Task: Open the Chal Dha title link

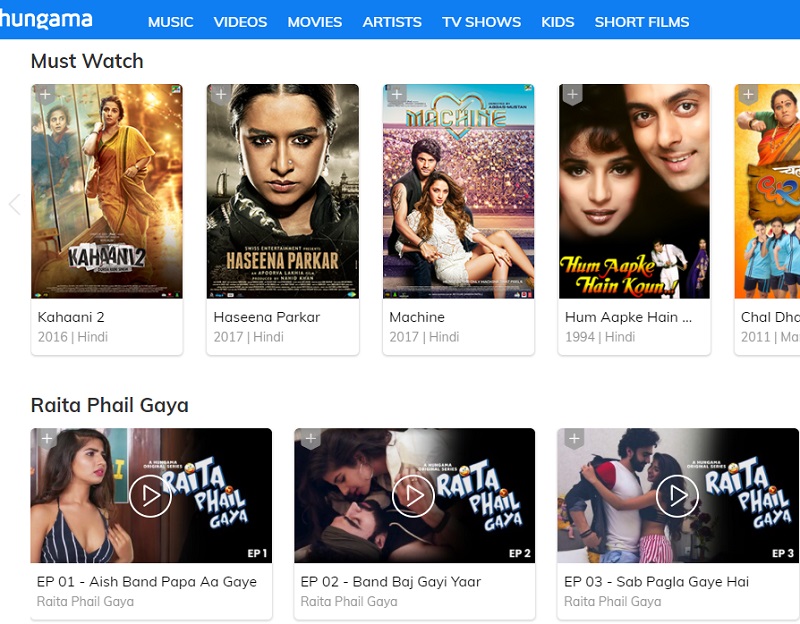Action: pyautogui.click(x=770, y=317)
